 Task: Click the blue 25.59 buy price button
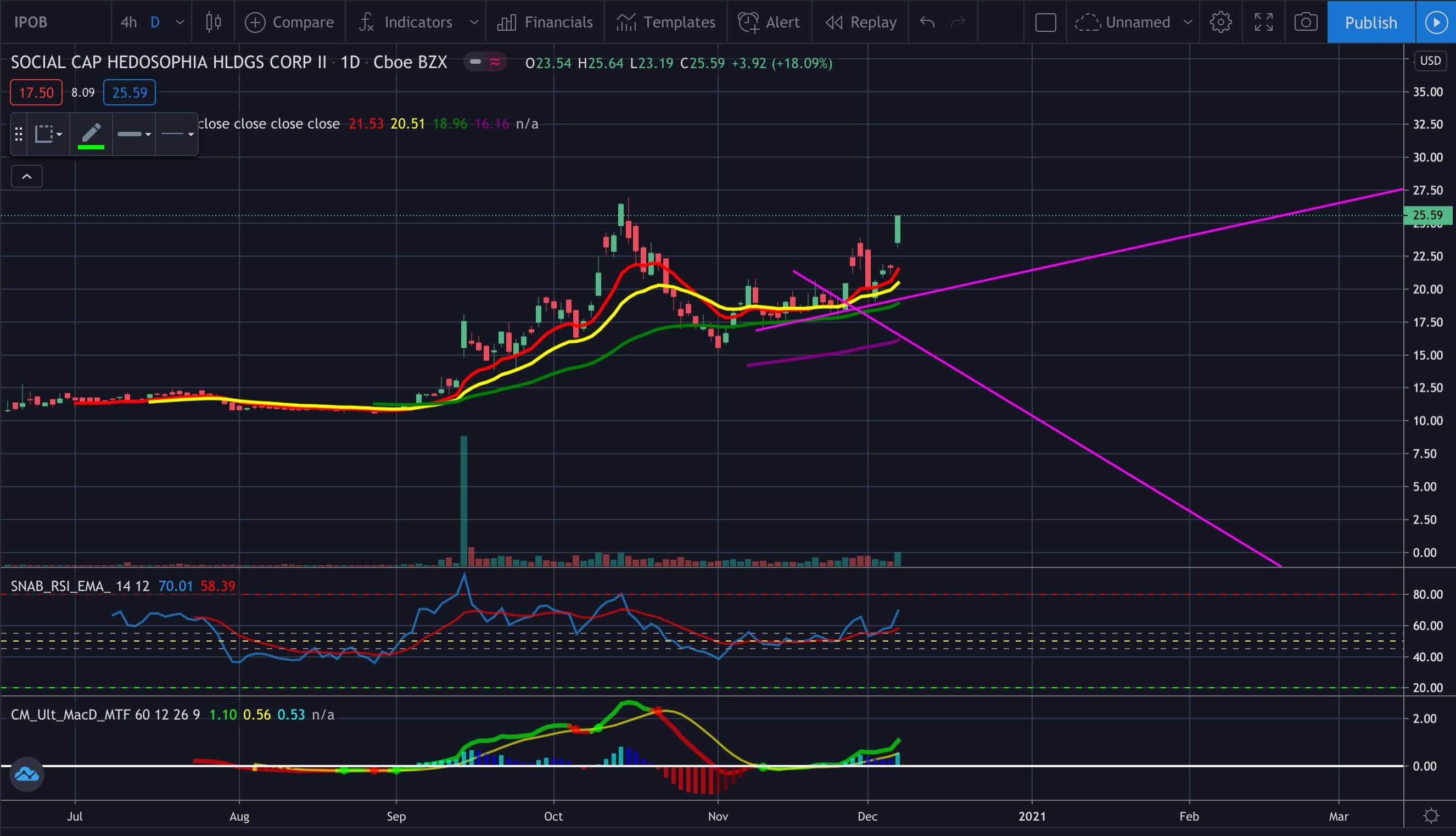129,92
